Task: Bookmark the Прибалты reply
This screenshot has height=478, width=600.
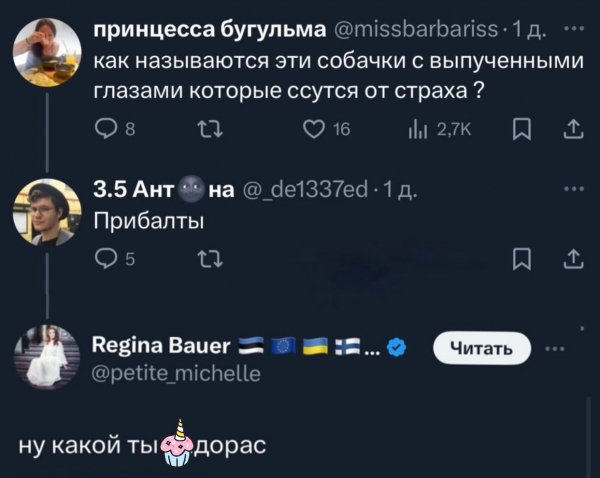Action: click(520, 263)
